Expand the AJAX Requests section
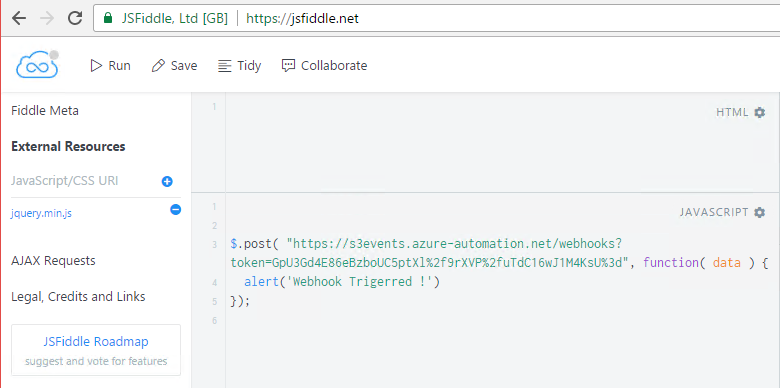The height and width of the screenshot is (388, 780). click(x=53, y=261)
